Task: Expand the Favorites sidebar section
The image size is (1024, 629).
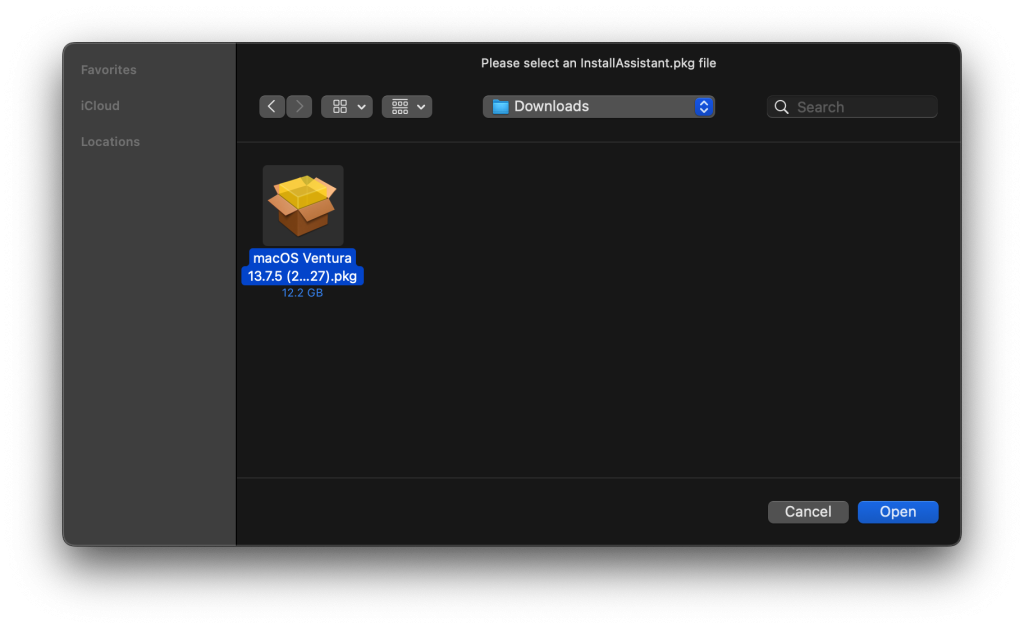Action: click(x=108, y=70)
